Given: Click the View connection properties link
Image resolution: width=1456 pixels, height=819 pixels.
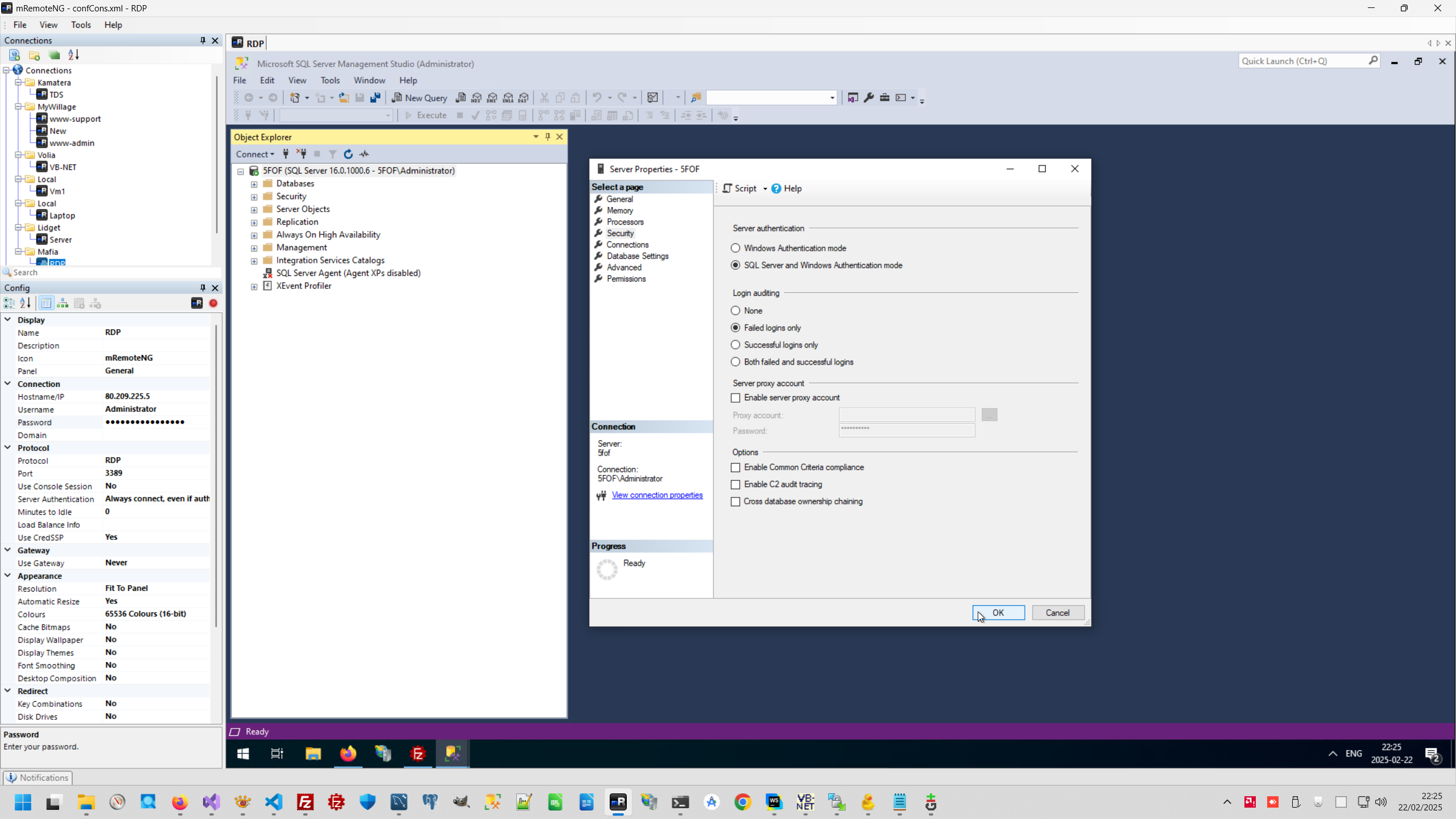Looking at the screenshot, I should click(x=657, y=495).
